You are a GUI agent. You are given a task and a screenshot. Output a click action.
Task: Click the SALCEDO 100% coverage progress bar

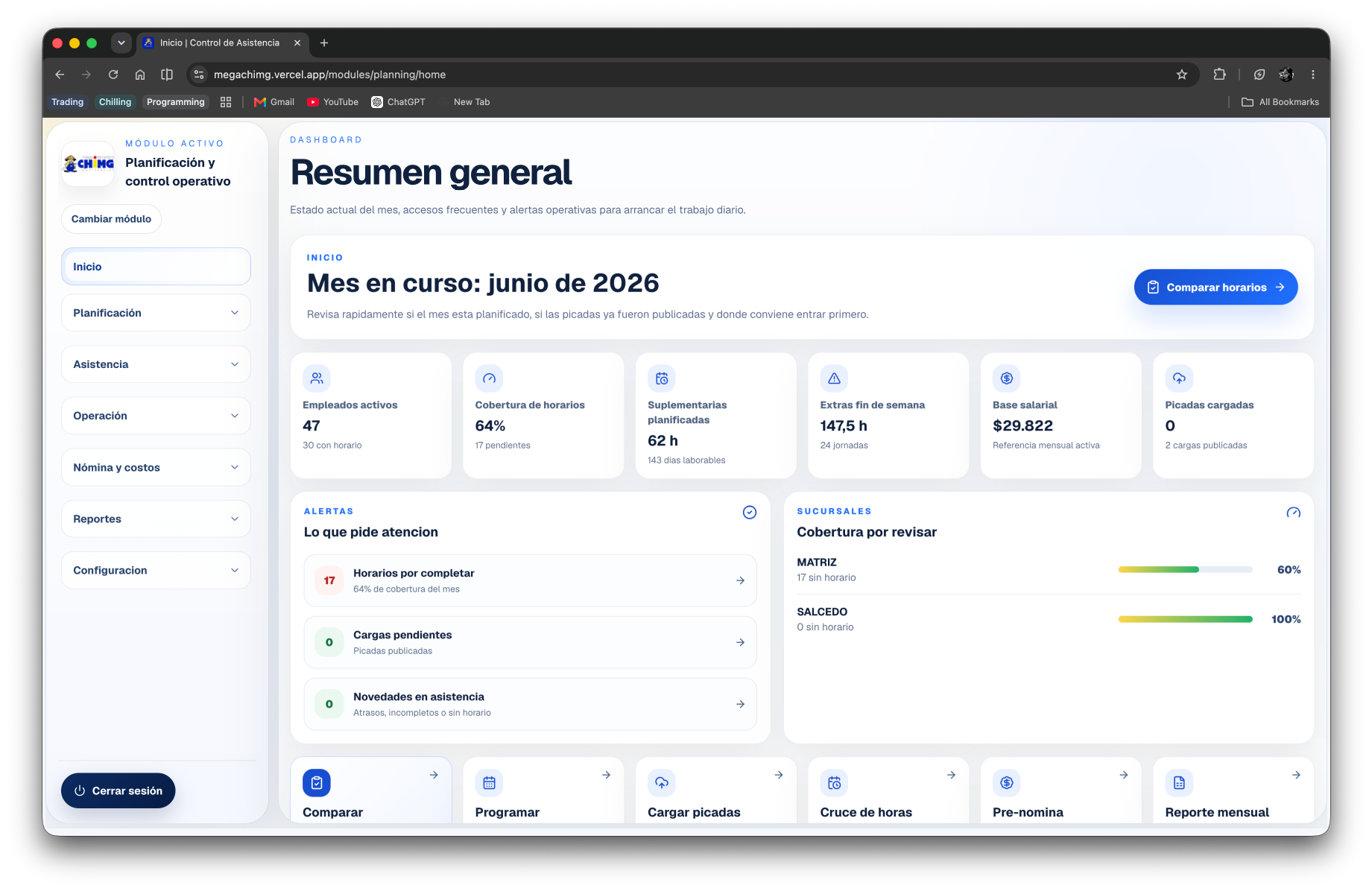1185,619
